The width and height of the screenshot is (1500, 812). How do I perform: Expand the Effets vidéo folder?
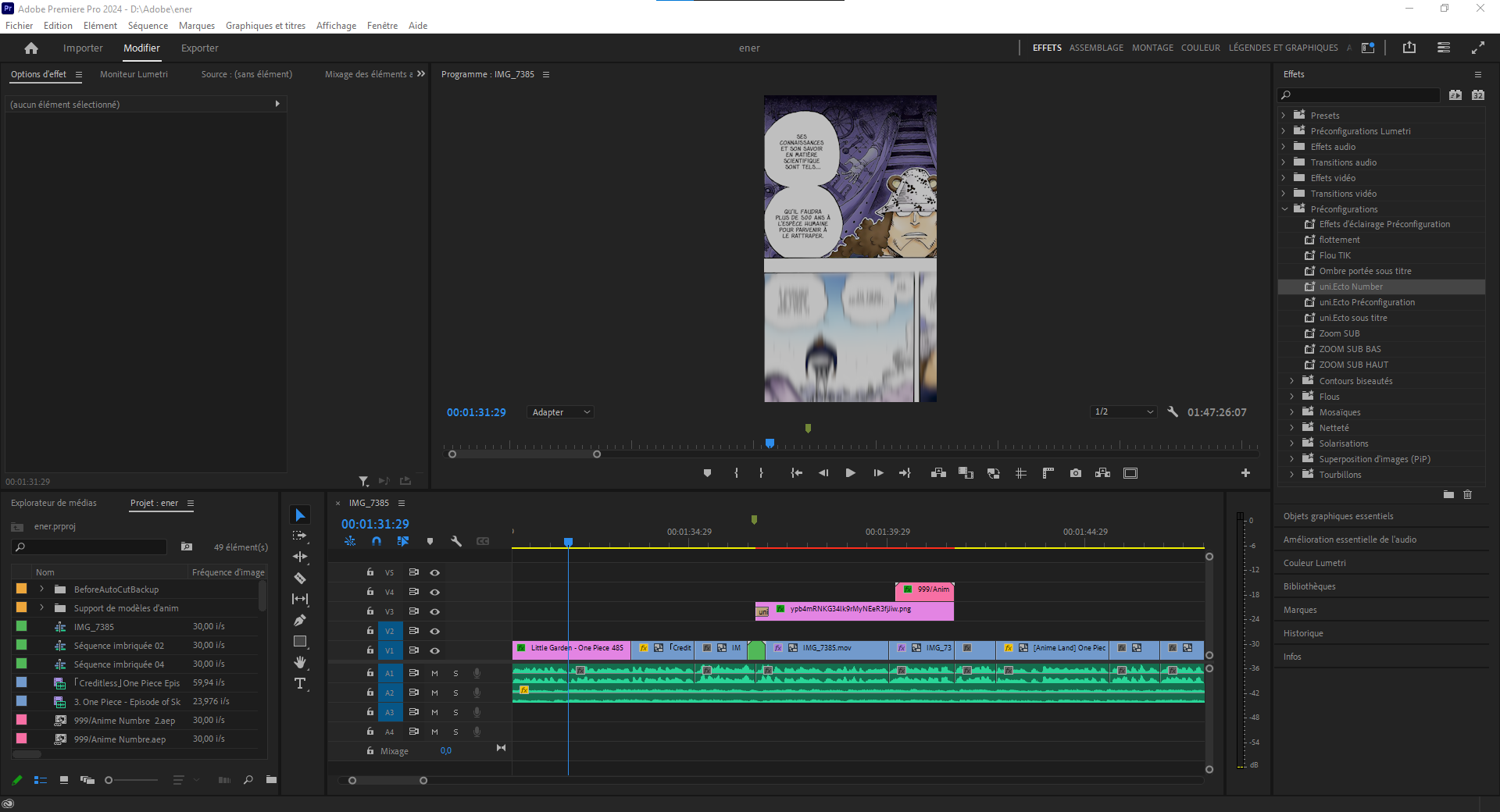1284,178
